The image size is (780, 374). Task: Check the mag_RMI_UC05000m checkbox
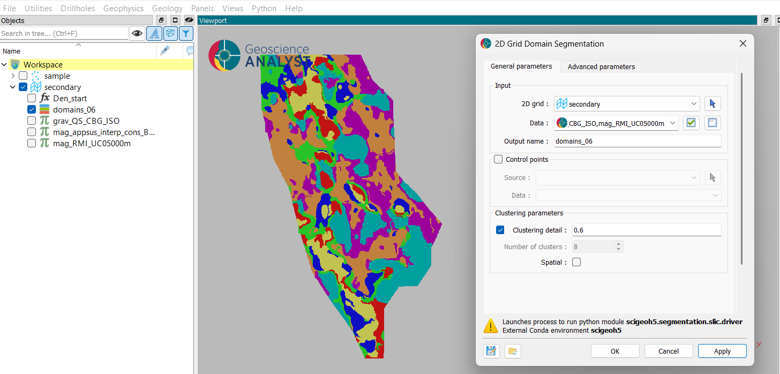[x=31, y=144]
